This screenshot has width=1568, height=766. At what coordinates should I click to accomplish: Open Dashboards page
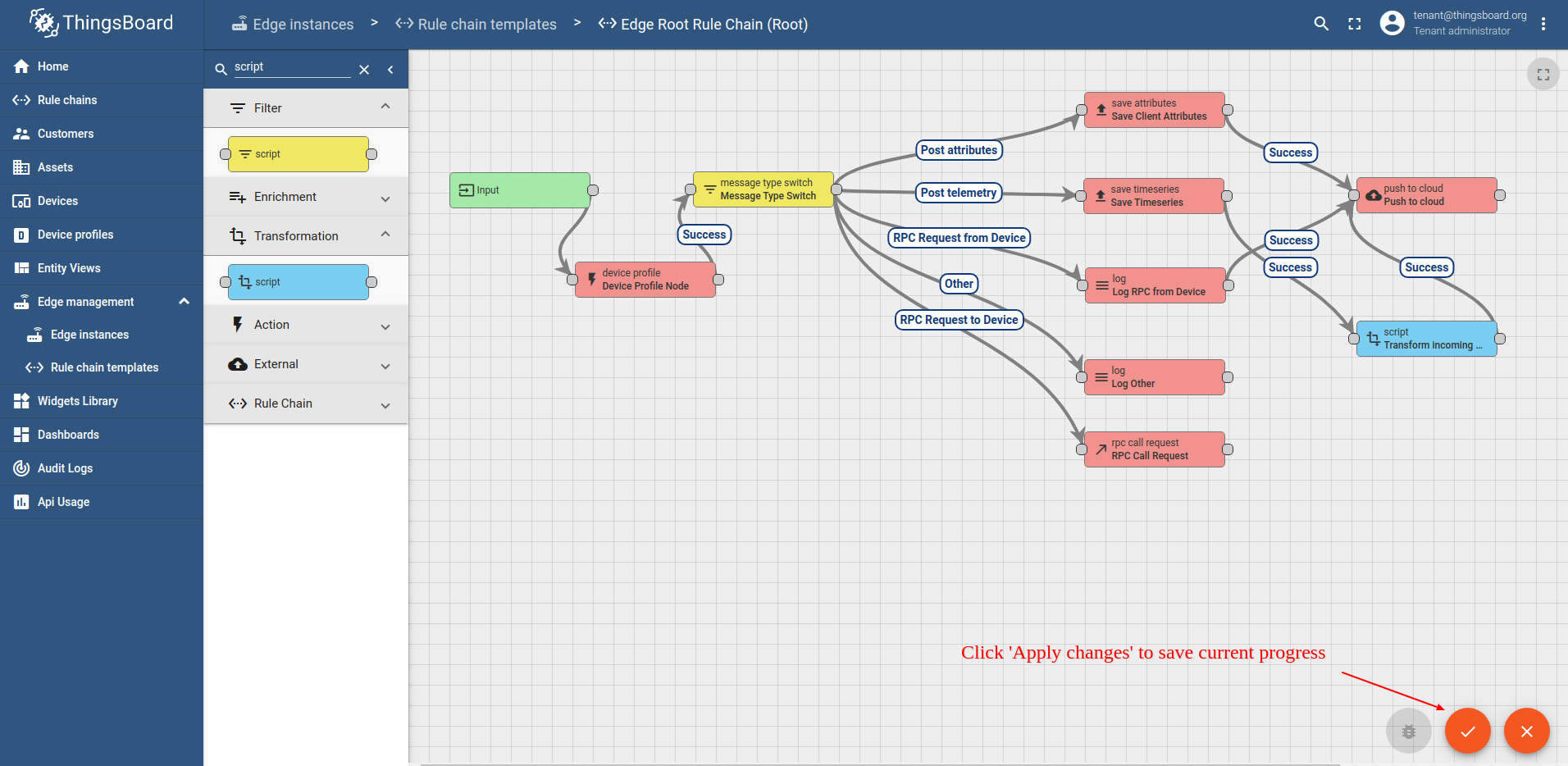(x=102, y=435)
